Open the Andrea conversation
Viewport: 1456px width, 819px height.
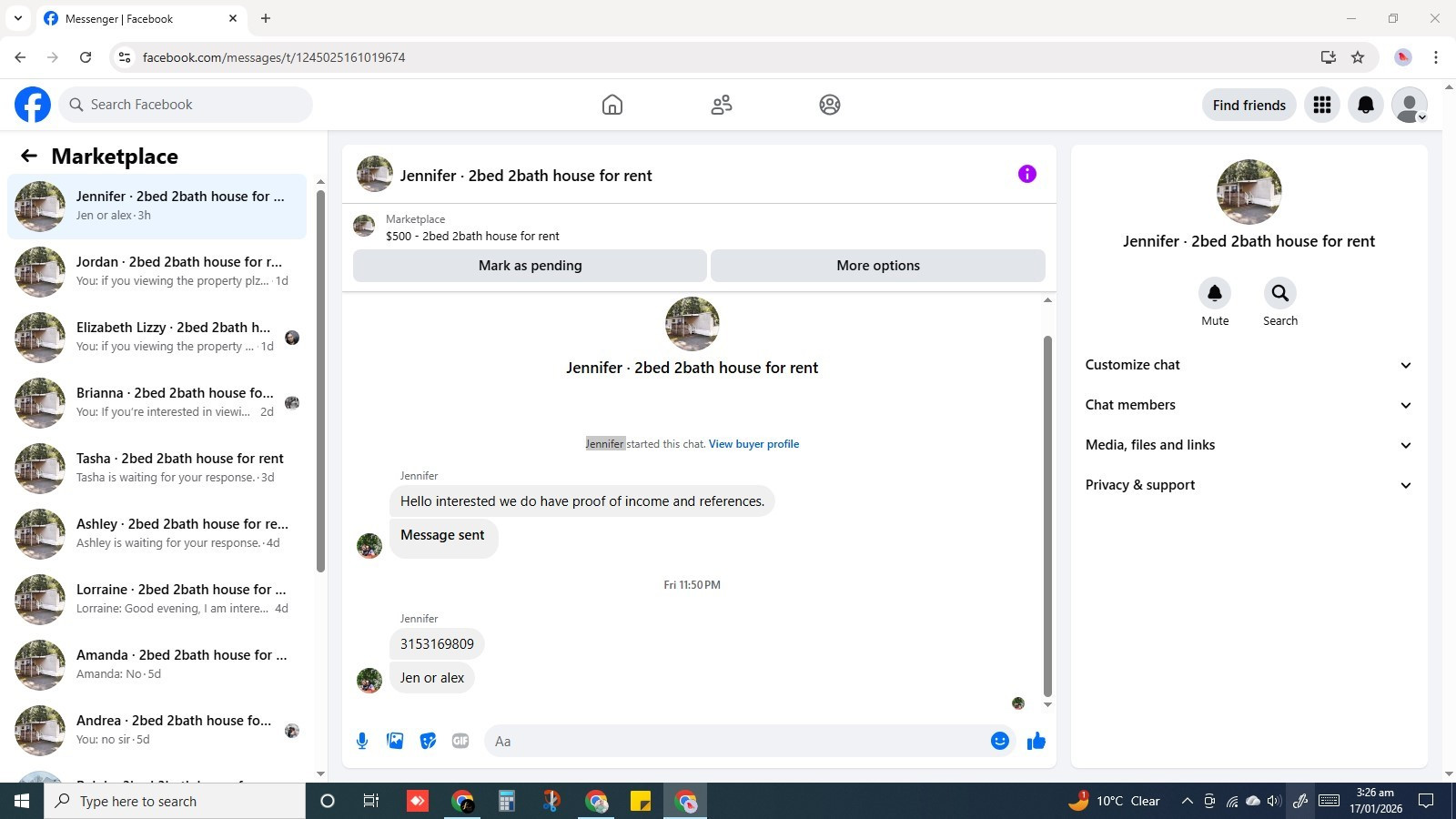(157, 730)
